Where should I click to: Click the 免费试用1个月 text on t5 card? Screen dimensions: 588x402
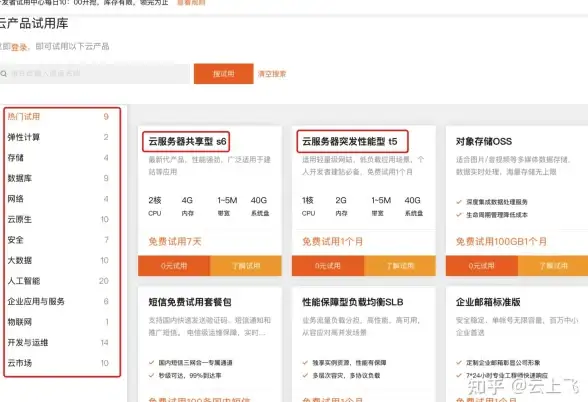pyautogui.click(x=333, y=242)
